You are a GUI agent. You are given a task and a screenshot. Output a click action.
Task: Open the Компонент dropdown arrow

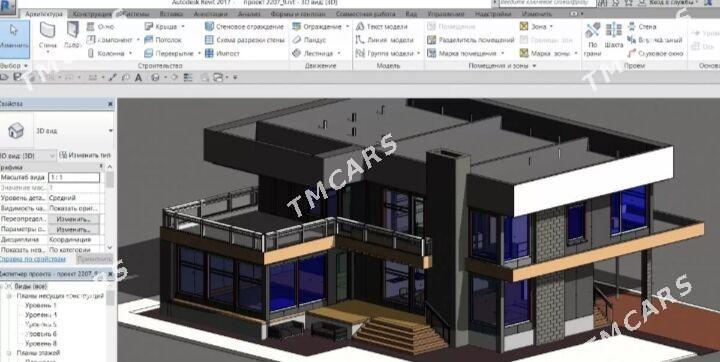pos(137,40)
